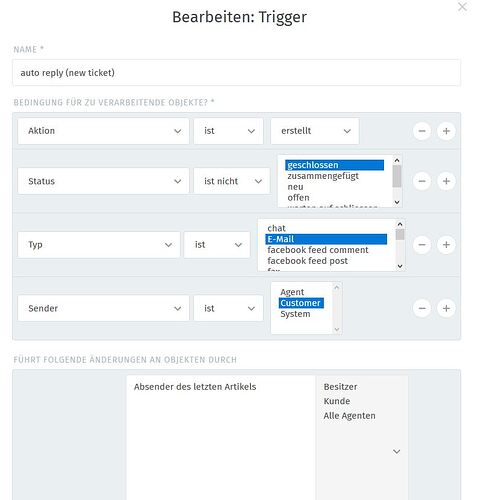
Task: Add a condition after the Sender row
Action: (446, 308)
